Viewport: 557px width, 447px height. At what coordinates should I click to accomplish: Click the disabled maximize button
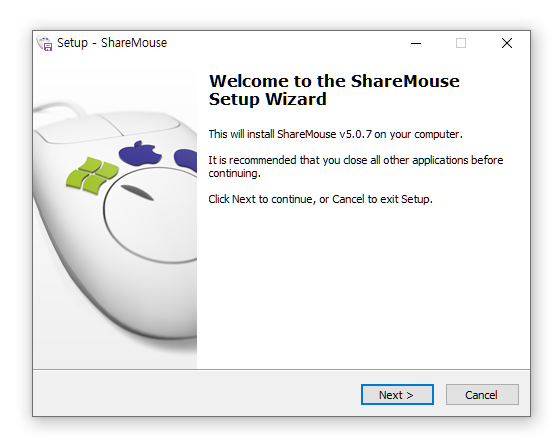coord(461,43)
